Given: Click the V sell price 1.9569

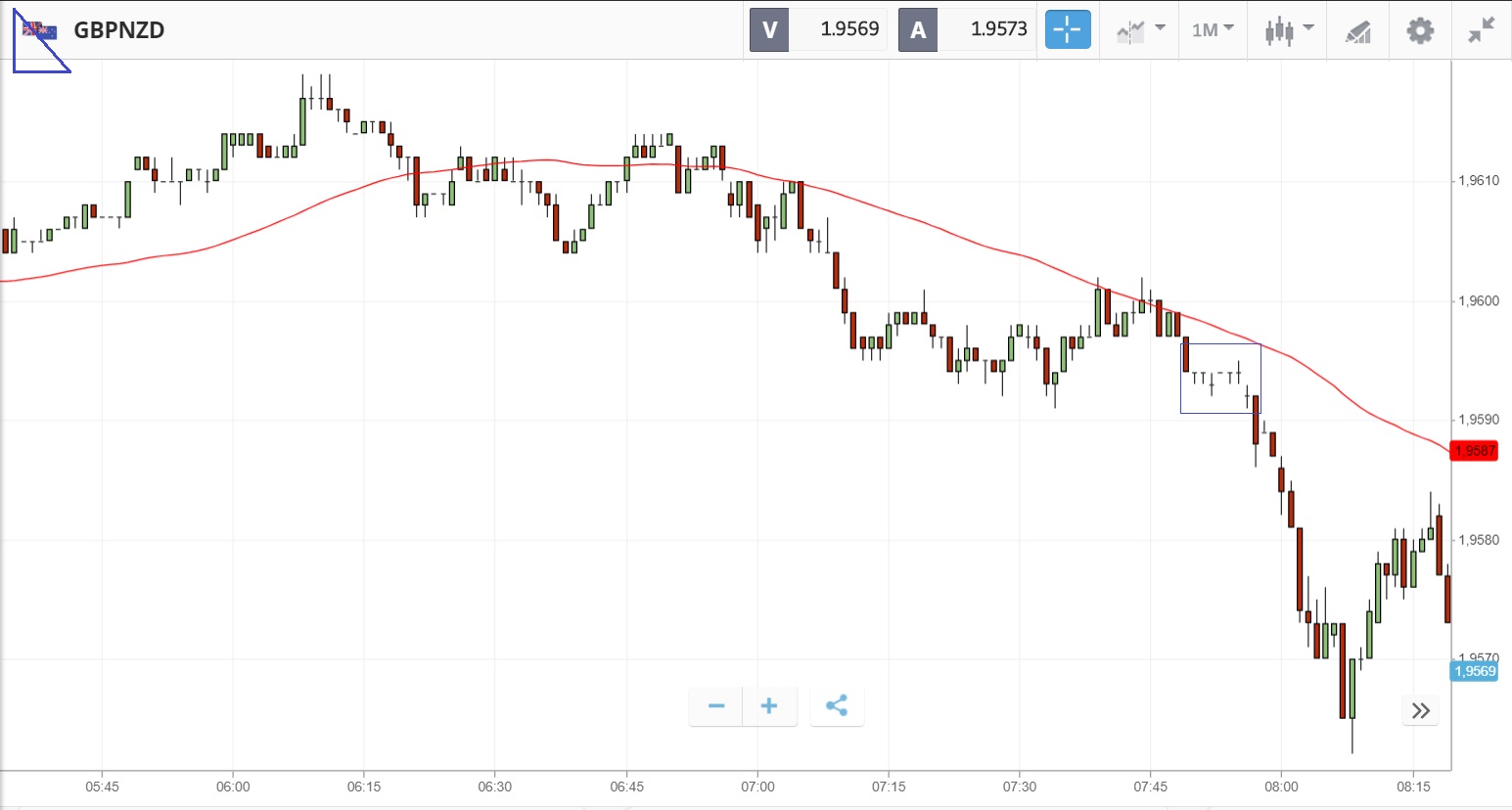Looking at the screenshot, I should click(x=849, y=29).
